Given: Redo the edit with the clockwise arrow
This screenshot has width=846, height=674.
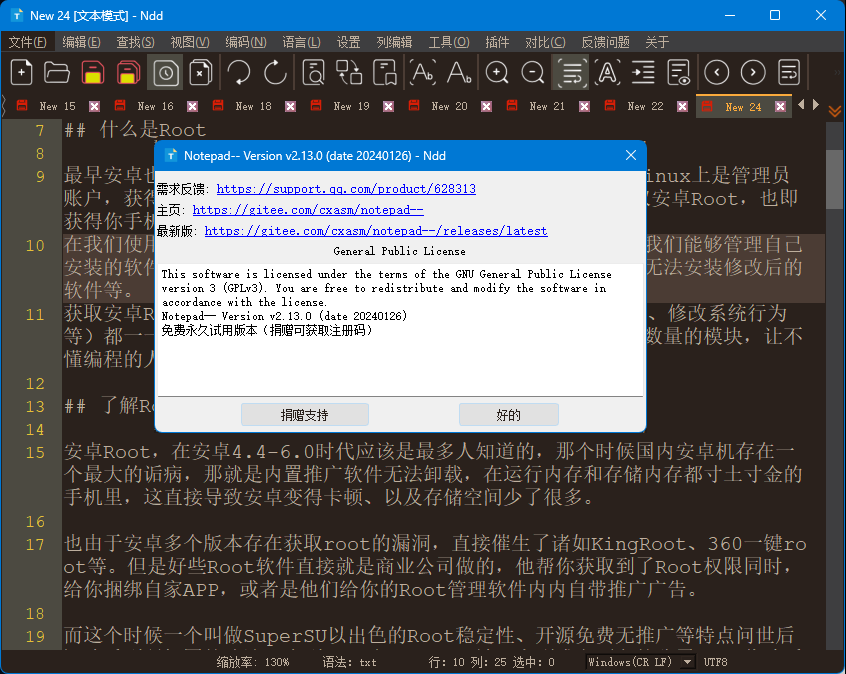Looking at the screenshot, I should [x=275, y=72].
